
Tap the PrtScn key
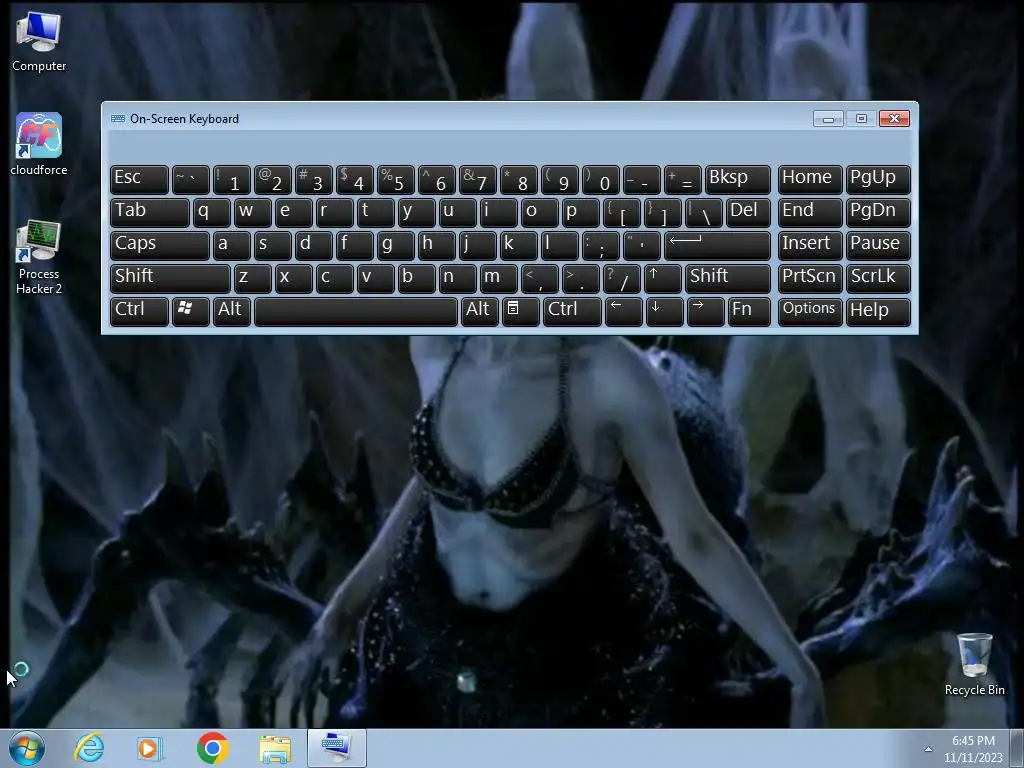[810, 278]
